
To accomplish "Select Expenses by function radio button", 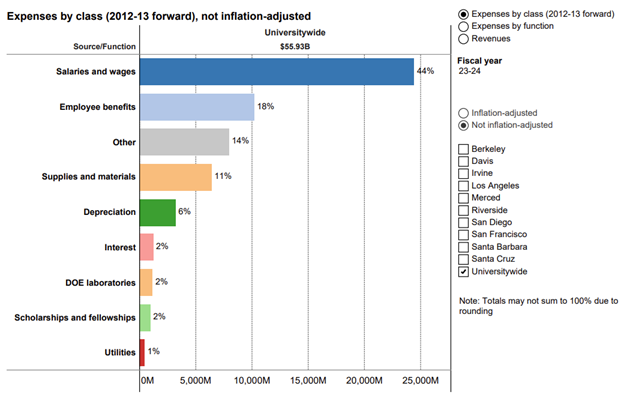I will (x=463, y=27).
